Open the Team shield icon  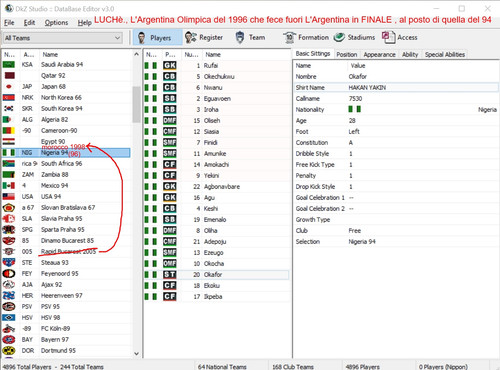pyautogui.click(x=240, y=37)
